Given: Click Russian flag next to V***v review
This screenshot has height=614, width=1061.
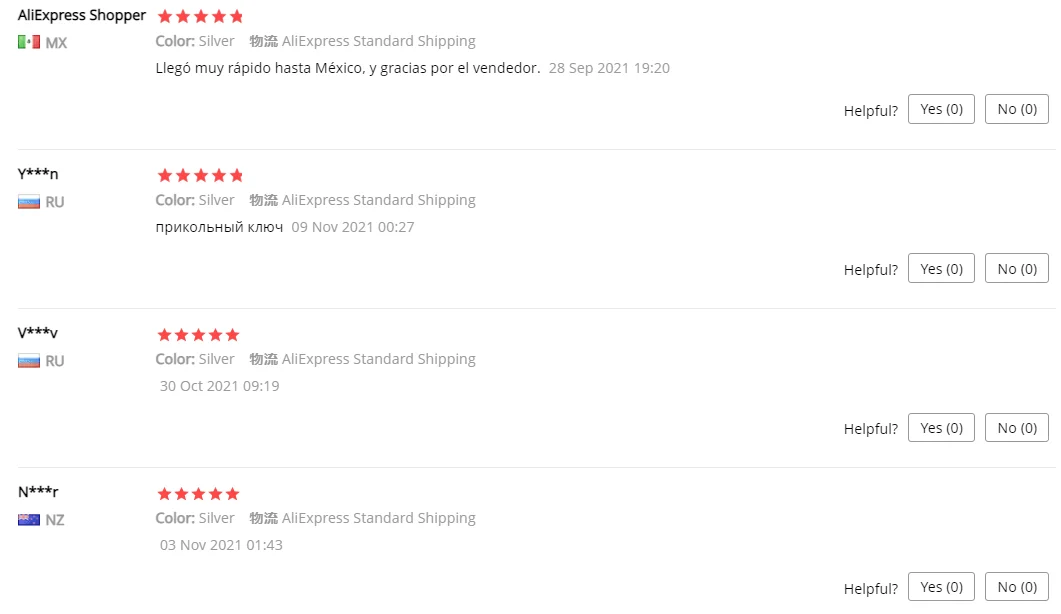Looking at the screenshot, I should click(x=28, y=361).
